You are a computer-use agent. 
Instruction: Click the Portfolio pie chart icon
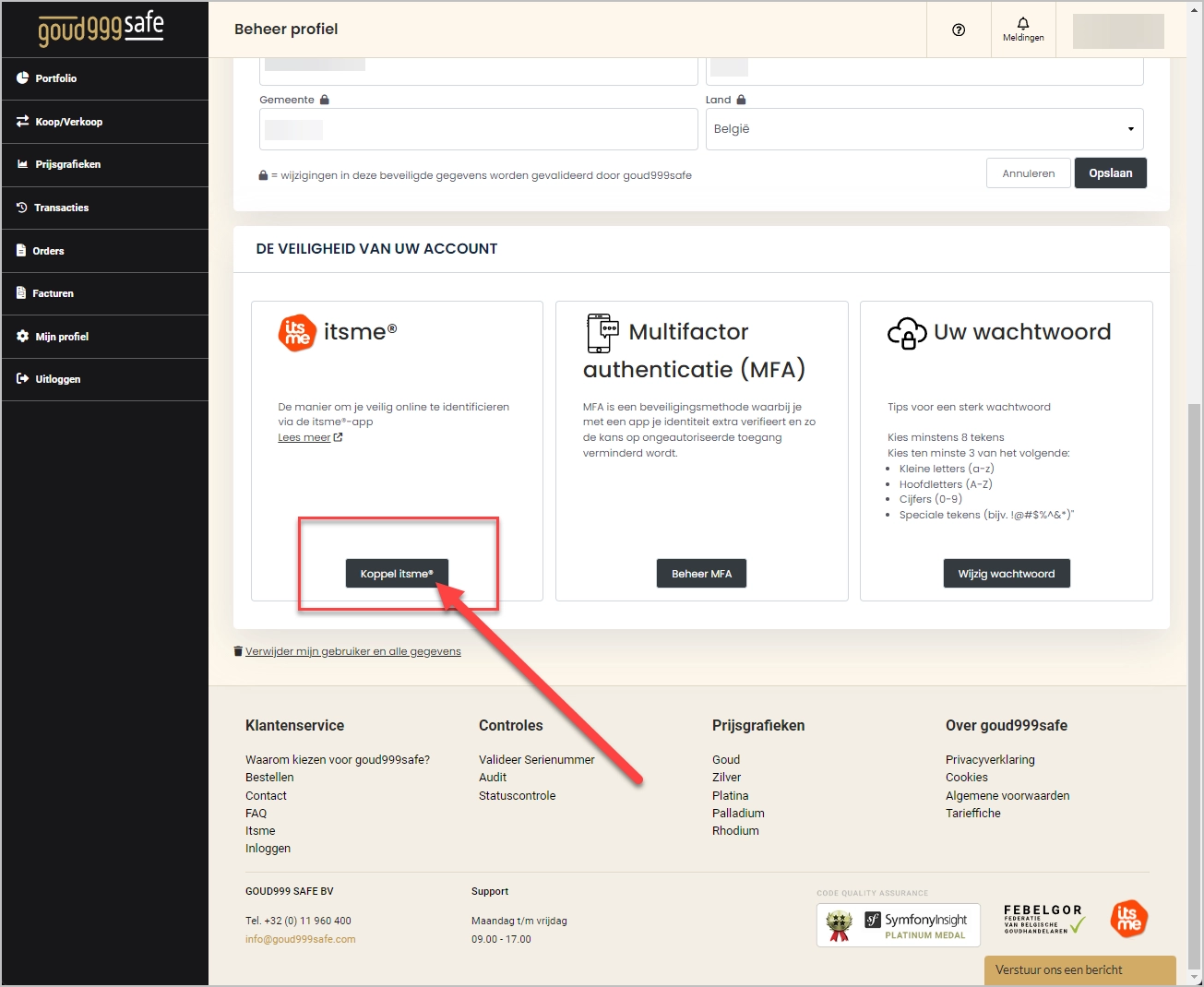pyautogui.click(x=22, y=78)
